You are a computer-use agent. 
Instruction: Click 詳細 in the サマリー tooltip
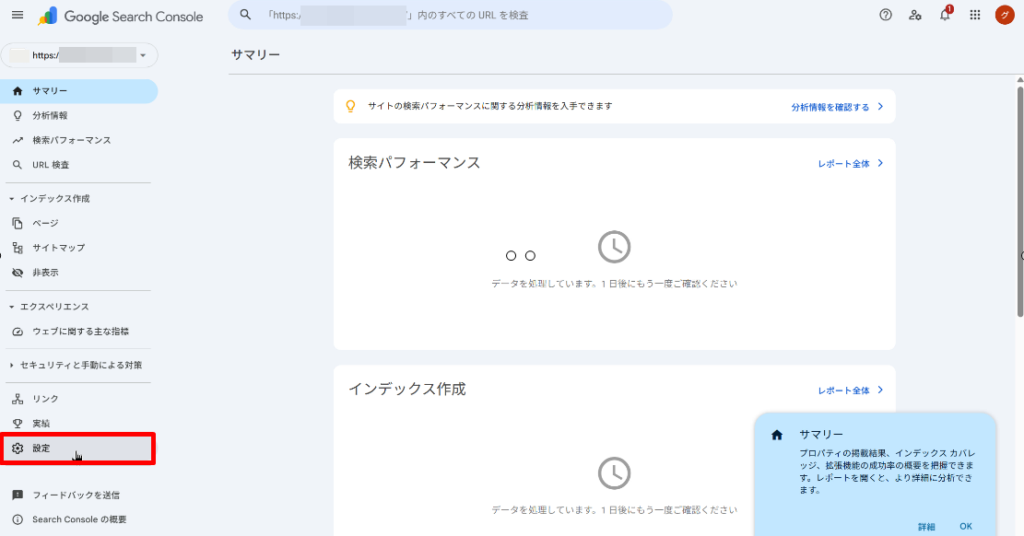pos(926,526)
